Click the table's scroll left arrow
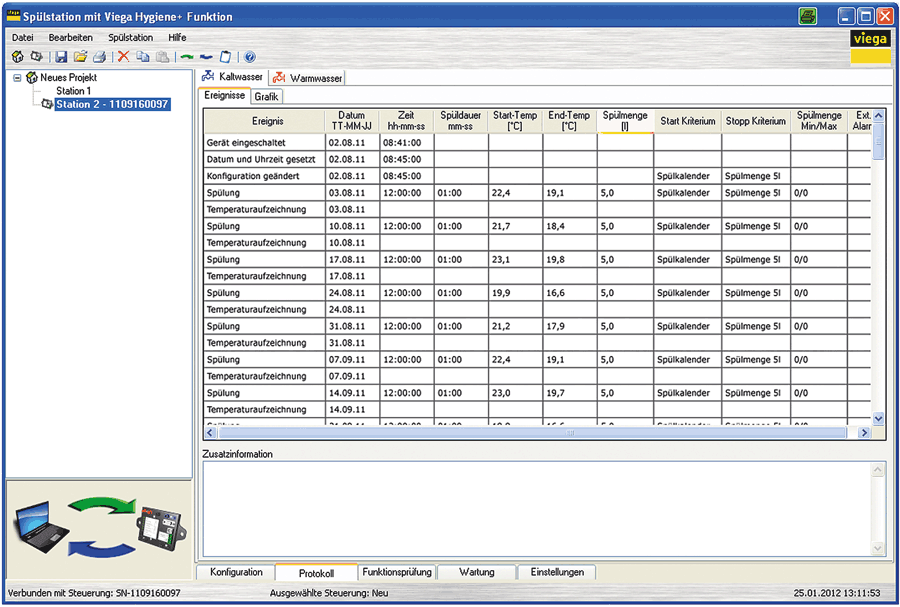This screenshot has width=900, height=607. tap(210, 433)
